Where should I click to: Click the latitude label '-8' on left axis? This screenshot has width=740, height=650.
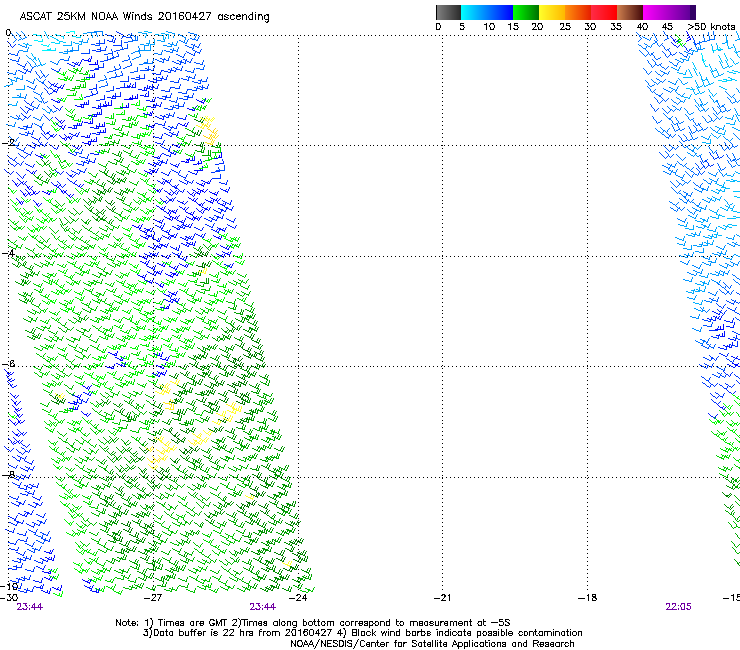(x=9, y=474)
